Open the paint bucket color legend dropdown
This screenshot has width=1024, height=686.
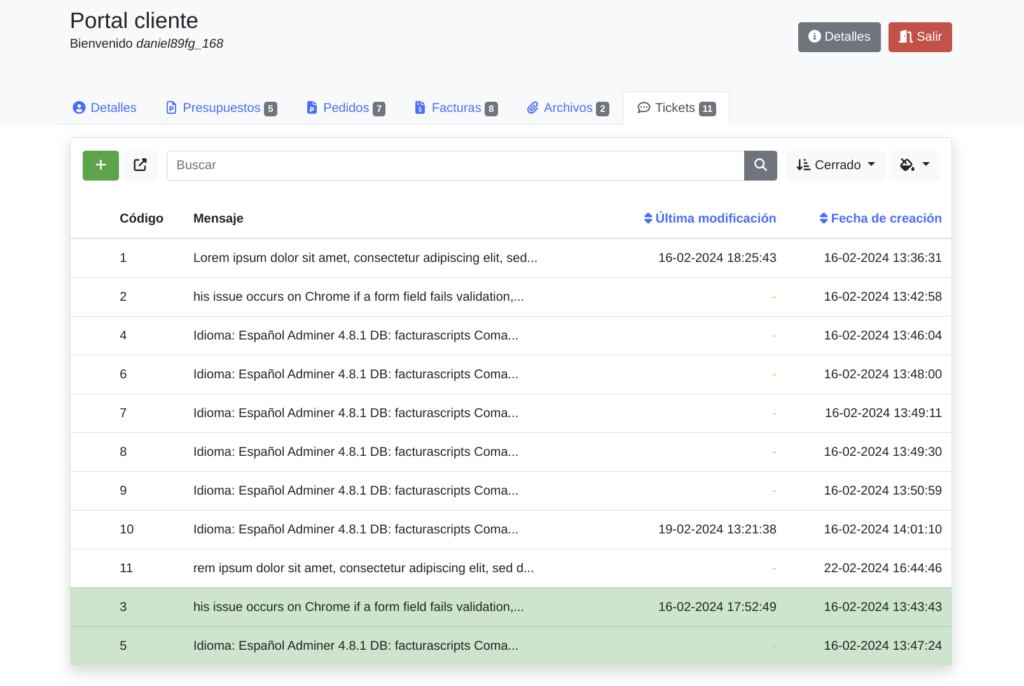(x=914, y=166)
